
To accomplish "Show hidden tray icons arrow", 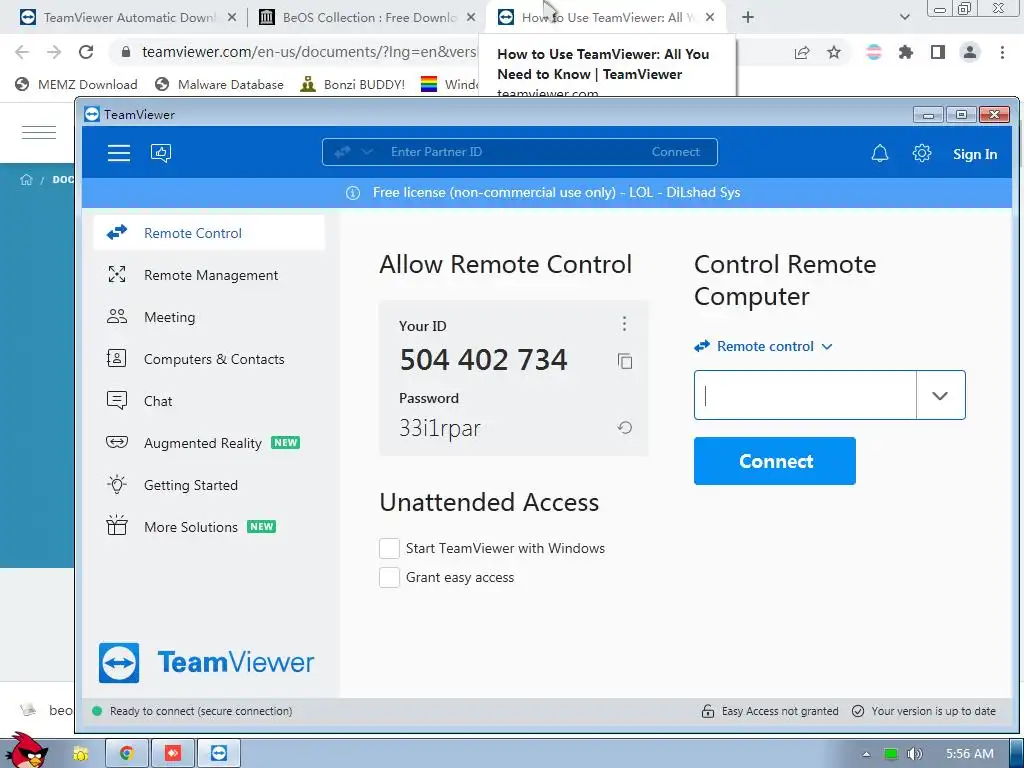I will click(866, 754).
